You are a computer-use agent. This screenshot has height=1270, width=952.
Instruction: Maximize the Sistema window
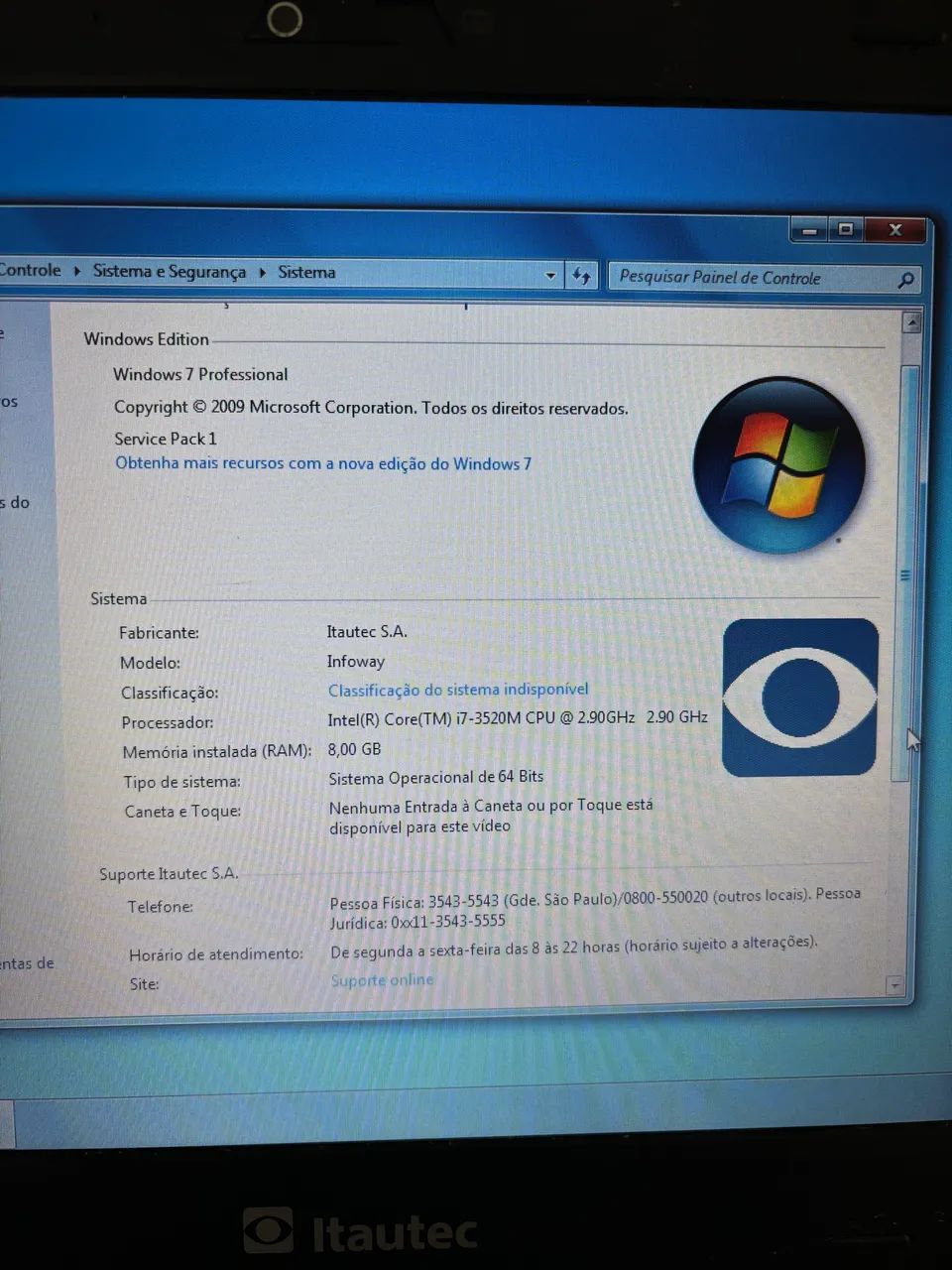pos(845,230)
